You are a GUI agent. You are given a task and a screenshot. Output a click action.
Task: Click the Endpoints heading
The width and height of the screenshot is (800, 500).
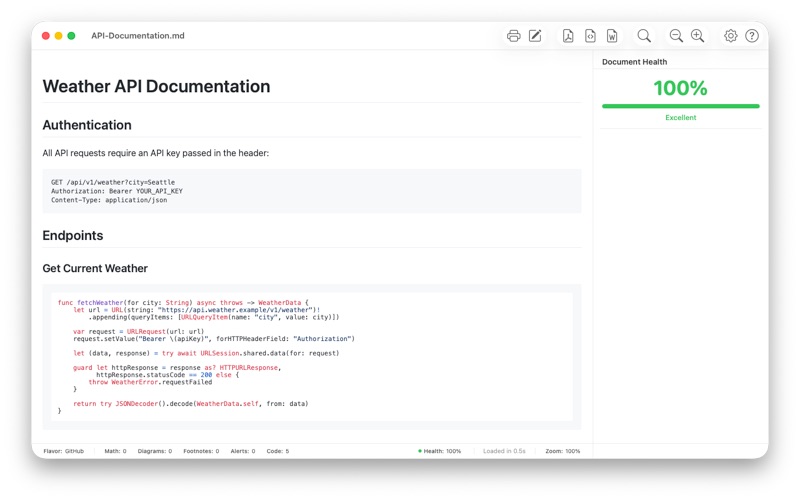tap(72, 235)
